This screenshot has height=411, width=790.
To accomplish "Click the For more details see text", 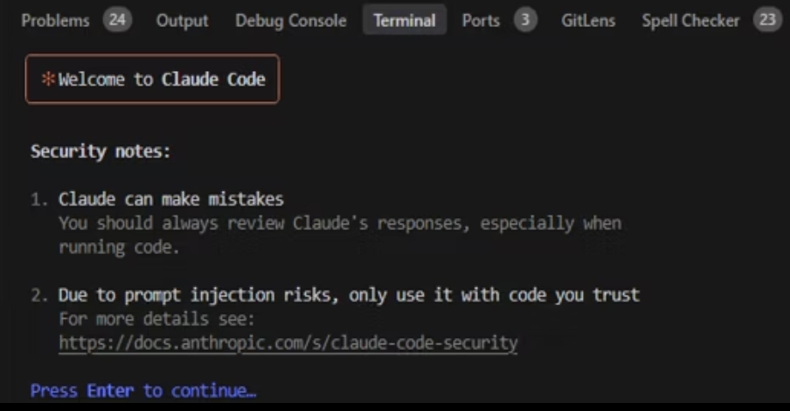I will click(x=157, y=319).
